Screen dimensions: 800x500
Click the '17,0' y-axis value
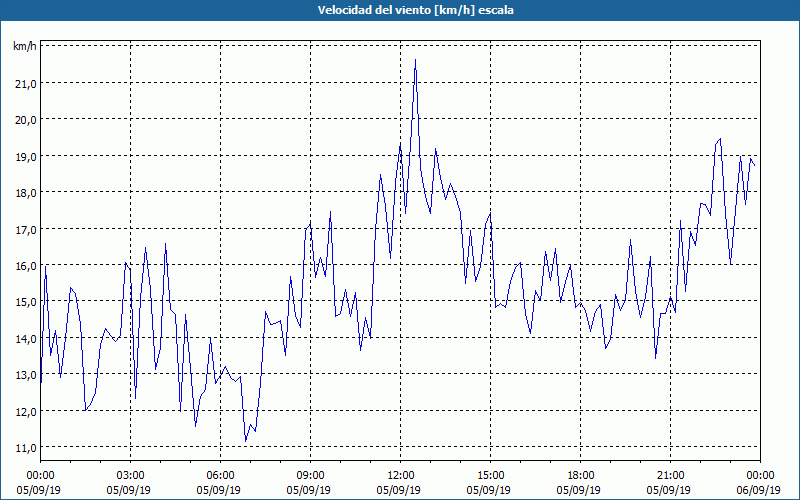(27, 230)
